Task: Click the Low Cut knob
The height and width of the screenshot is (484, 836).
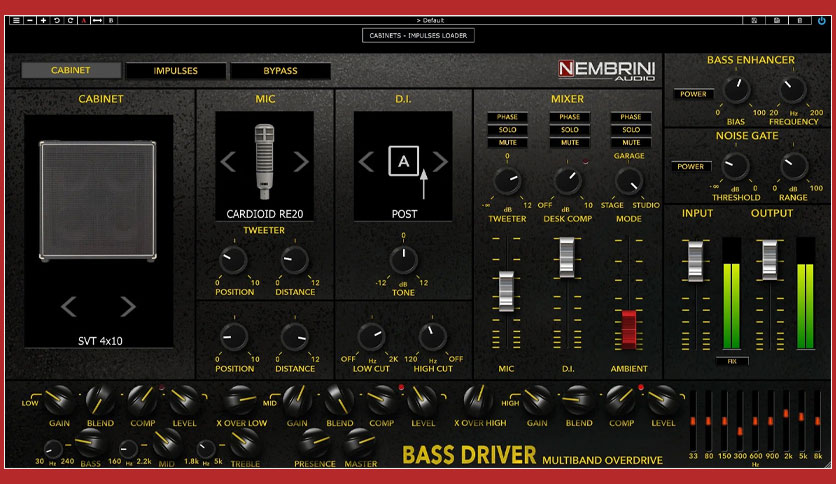Action: pos(371,336)
